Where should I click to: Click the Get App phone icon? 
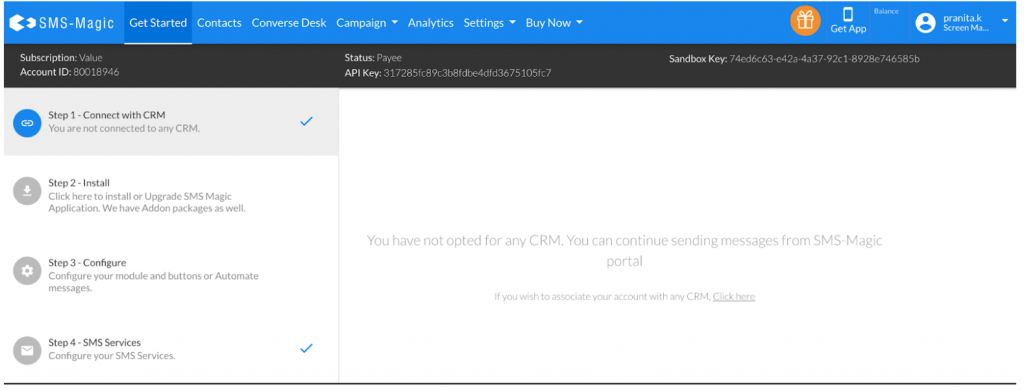[848, 14]
